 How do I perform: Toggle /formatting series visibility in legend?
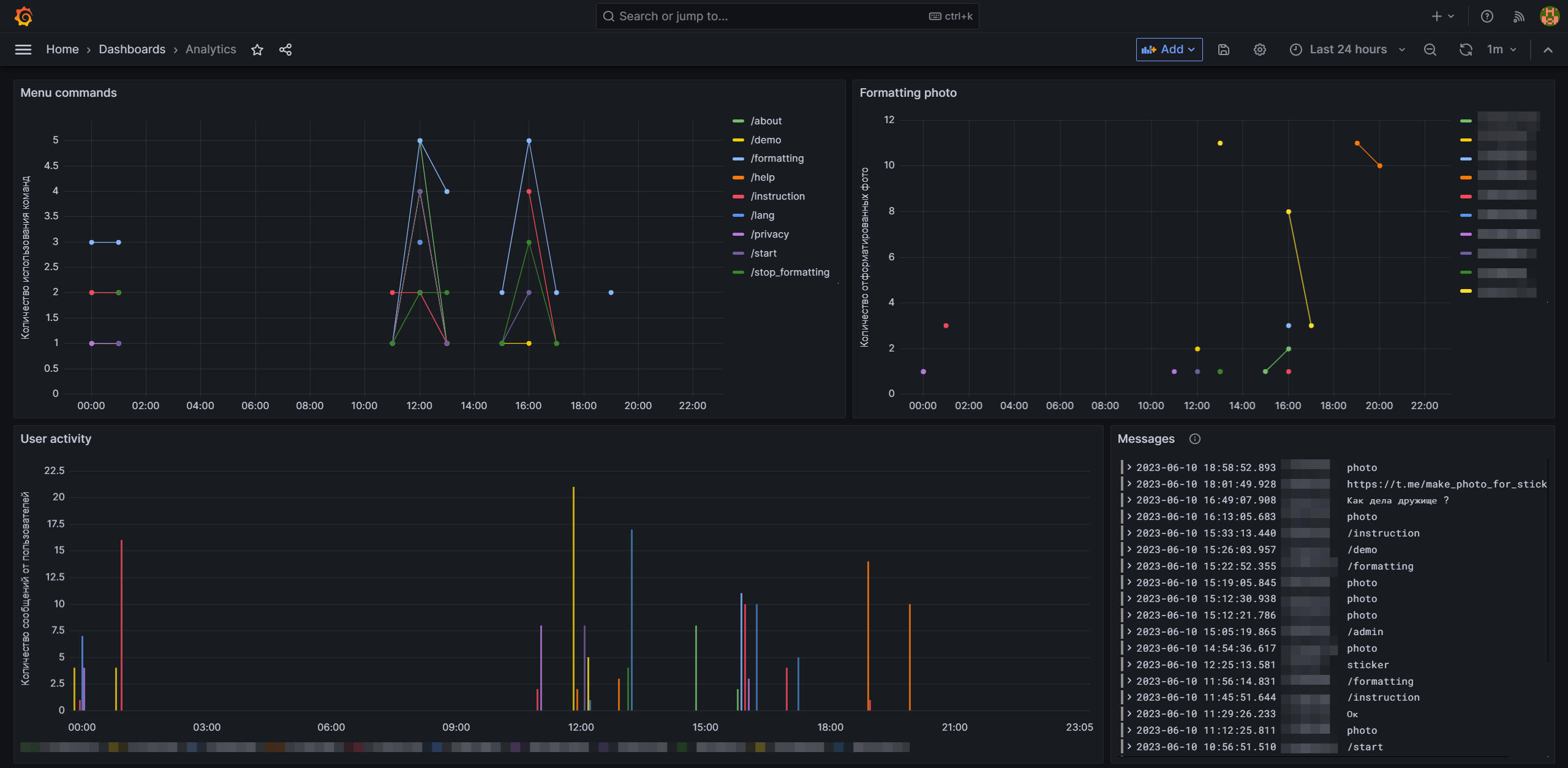click(777, 158)
